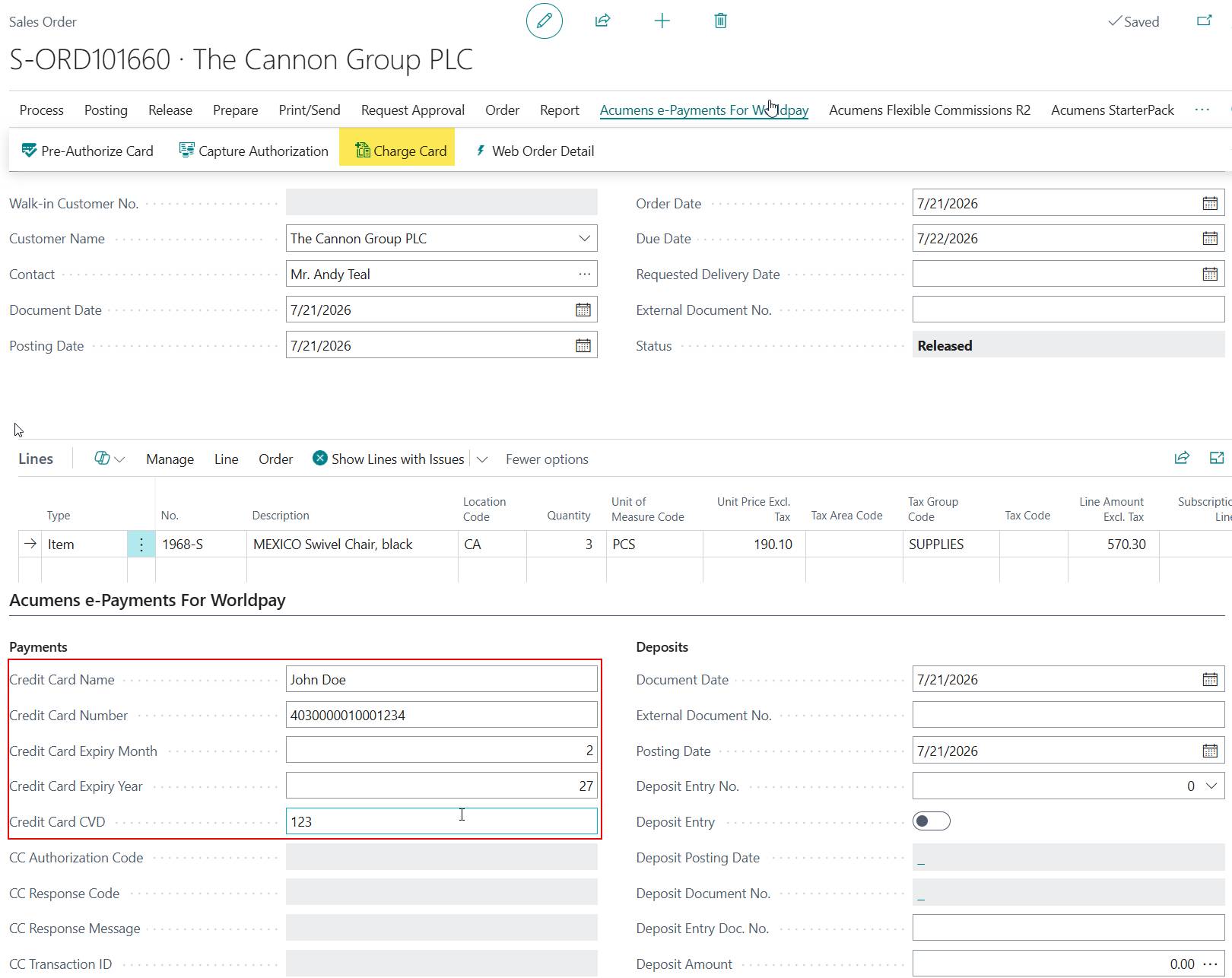Viewport: 1232px width, 978px height.
Task: Open Due Date calendar picker
Action: pos(1210,239)
